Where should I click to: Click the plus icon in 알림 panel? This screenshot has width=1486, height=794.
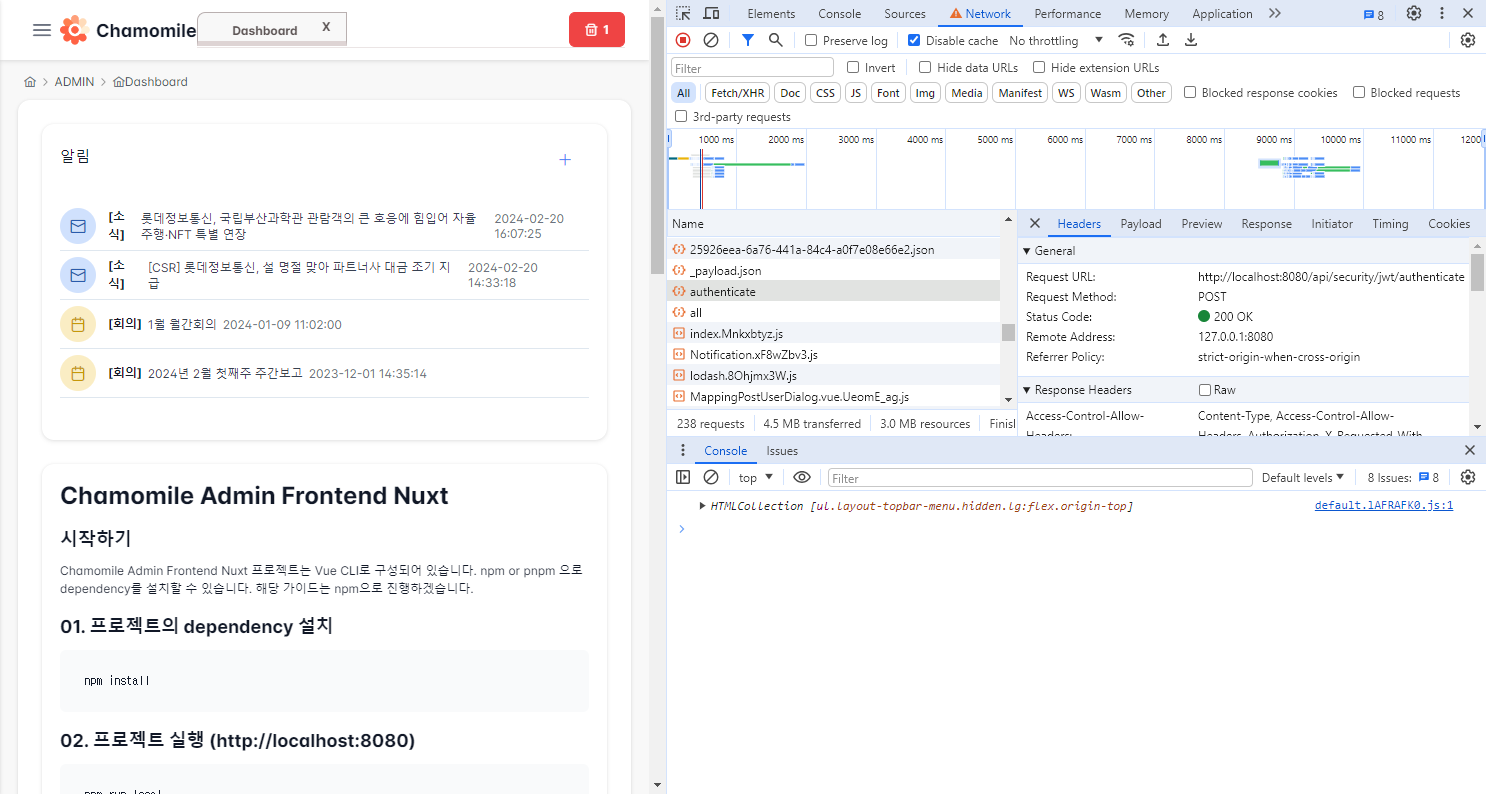coord(565,159)
